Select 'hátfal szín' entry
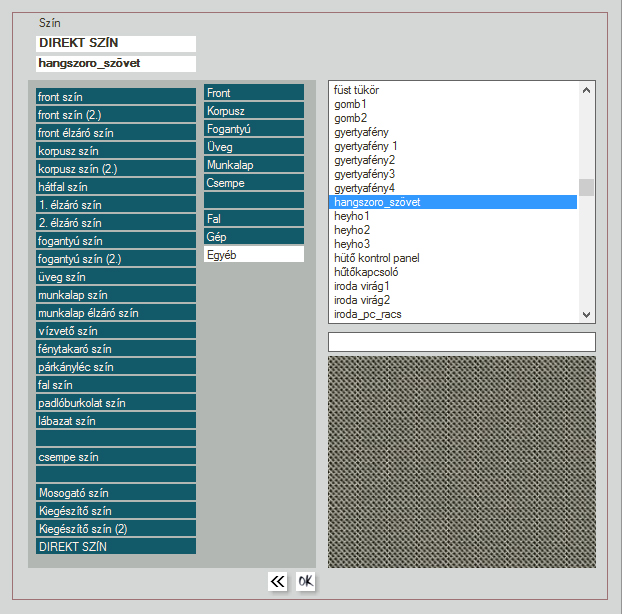The width and height of the screenshot is (622, 614). (x=116, y=186)
